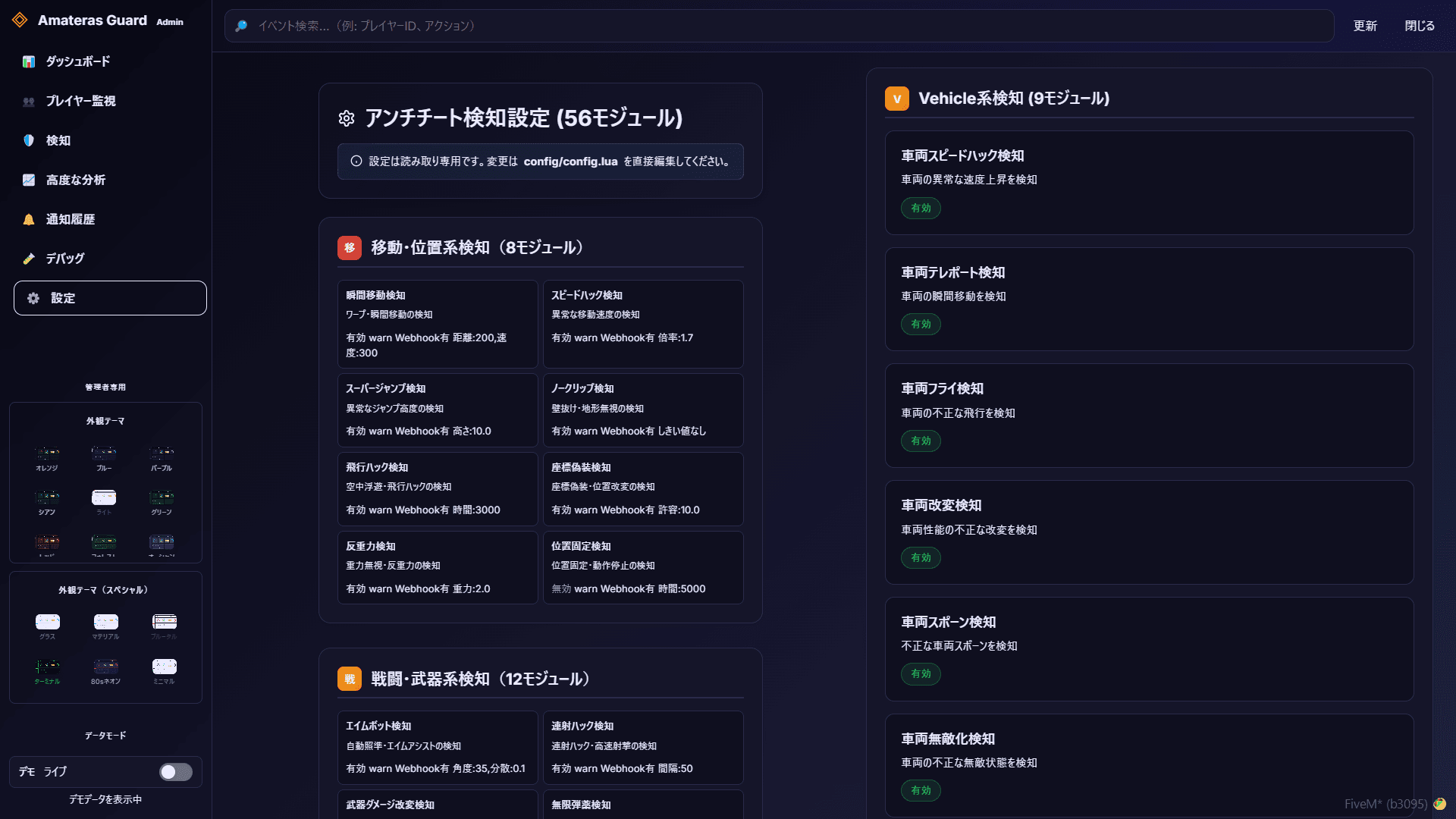1456x819 pixels.
Task: Click 有効 badge under 車両フライ検知
Action: (921, 441)
